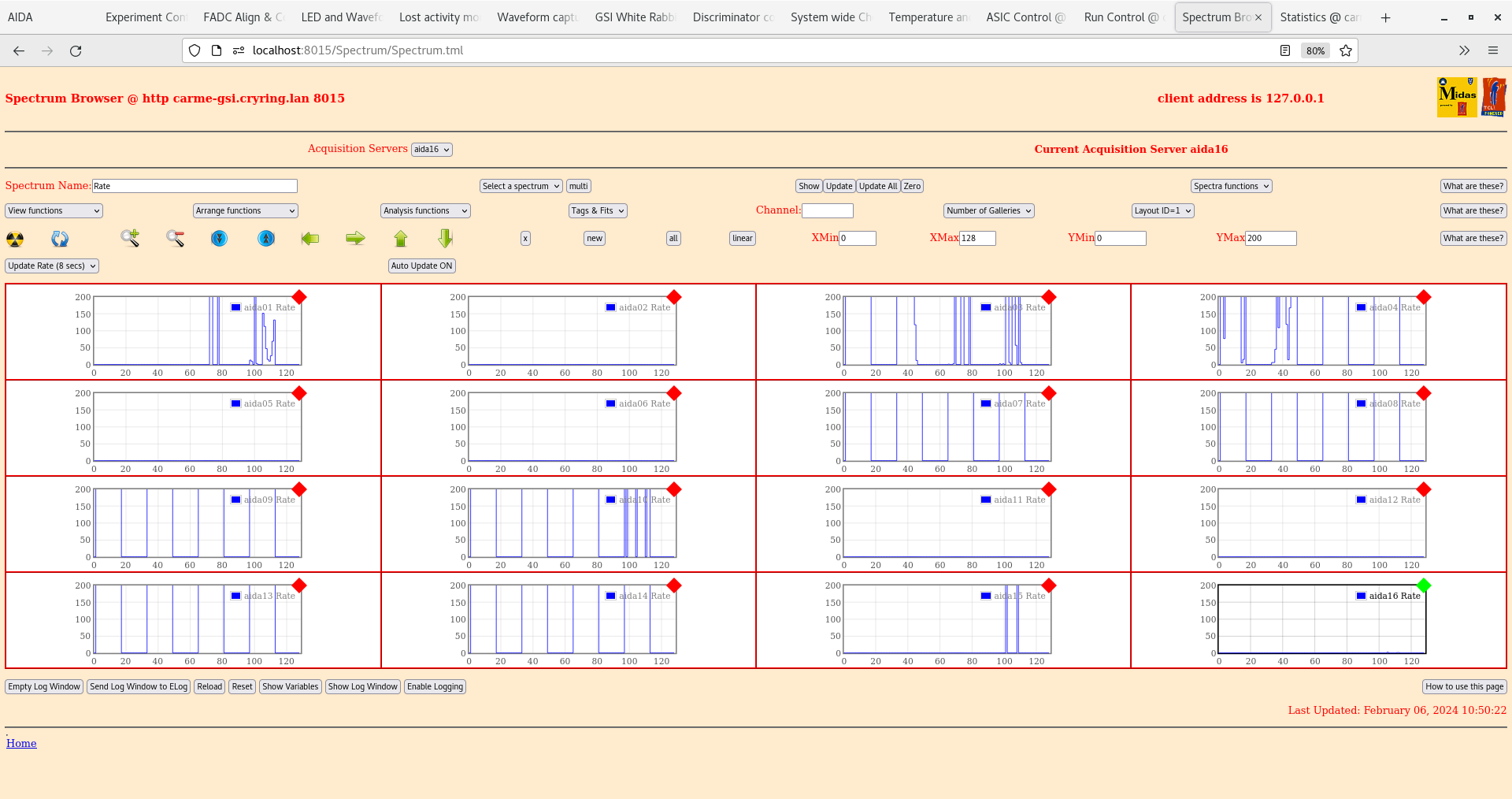
Task: Switch to the Statistics tab
Action: (x=1320, y=17)
